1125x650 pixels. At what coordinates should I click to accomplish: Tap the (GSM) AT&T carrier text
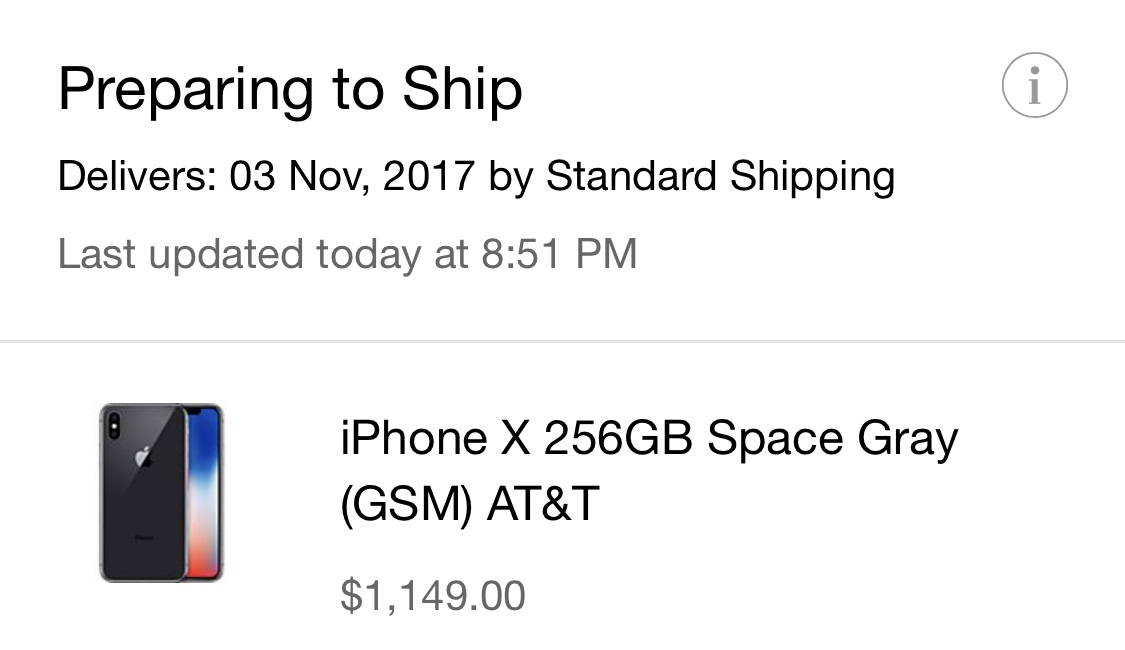pos(469,505)
